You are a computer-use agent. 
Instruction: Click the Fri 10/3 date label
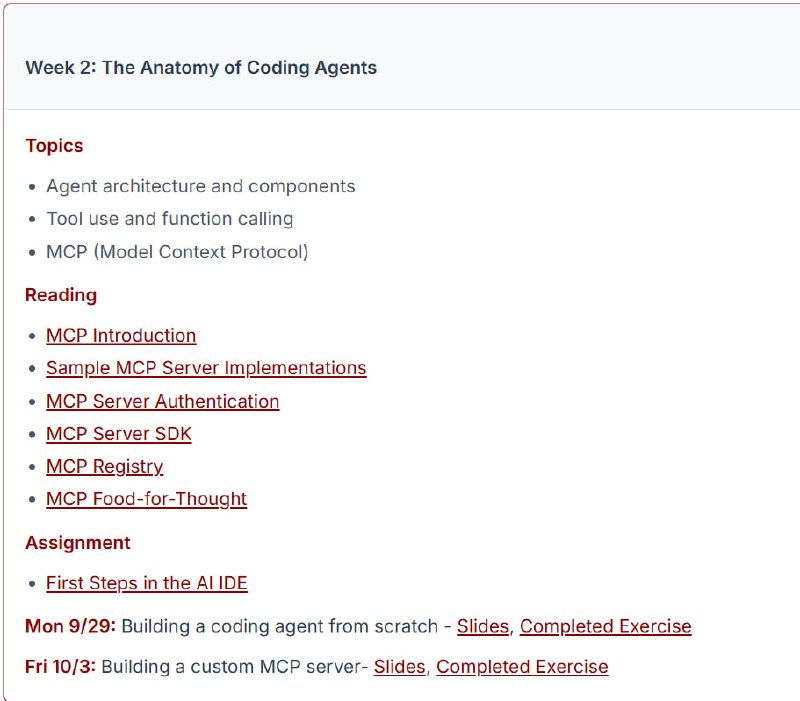click(61, 666)
